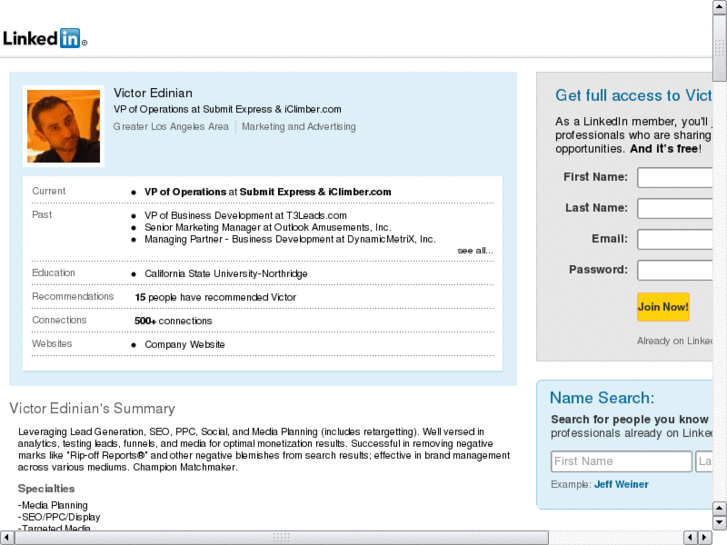Select the Victor Edinian name heading
The height and width of the screenshot is (545, 727).
coord(153,93)
